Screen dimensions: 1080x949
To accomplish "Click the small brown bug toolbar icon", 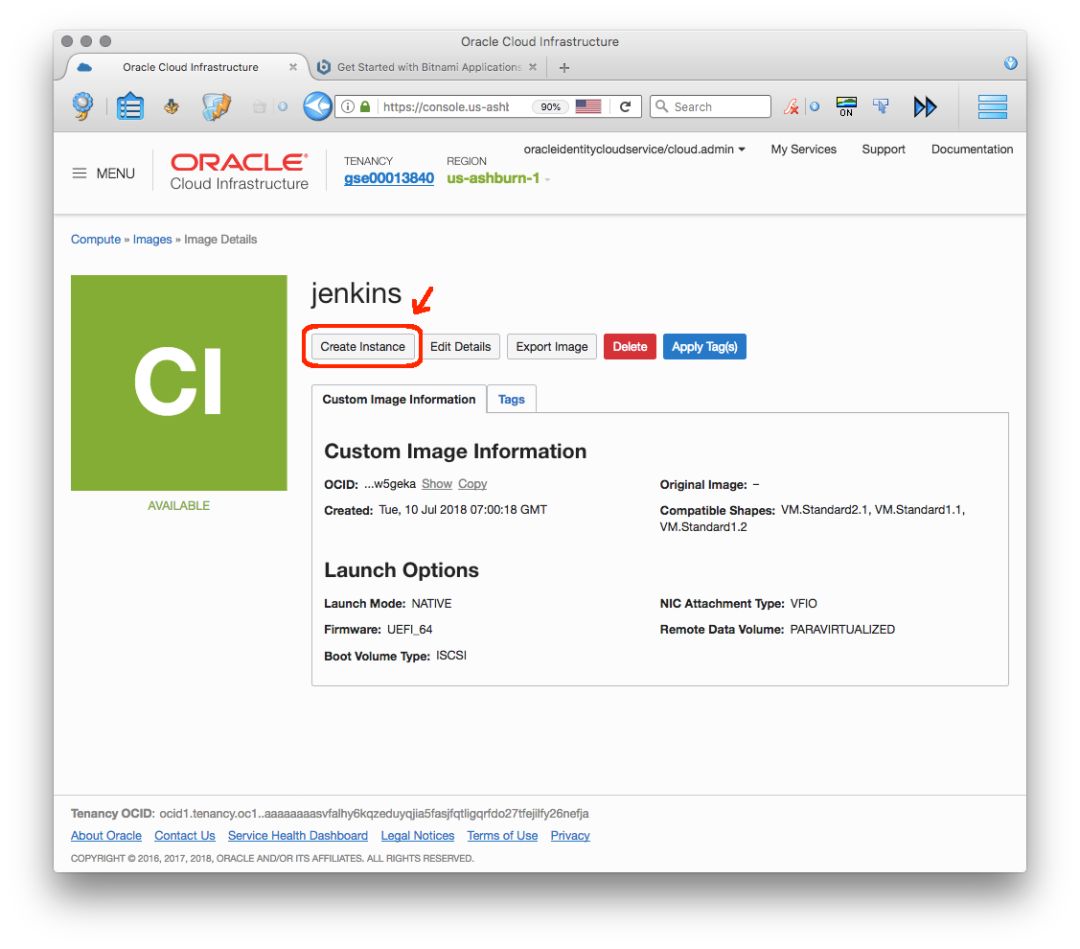I will pyautogui.click(x=172, y=106).
